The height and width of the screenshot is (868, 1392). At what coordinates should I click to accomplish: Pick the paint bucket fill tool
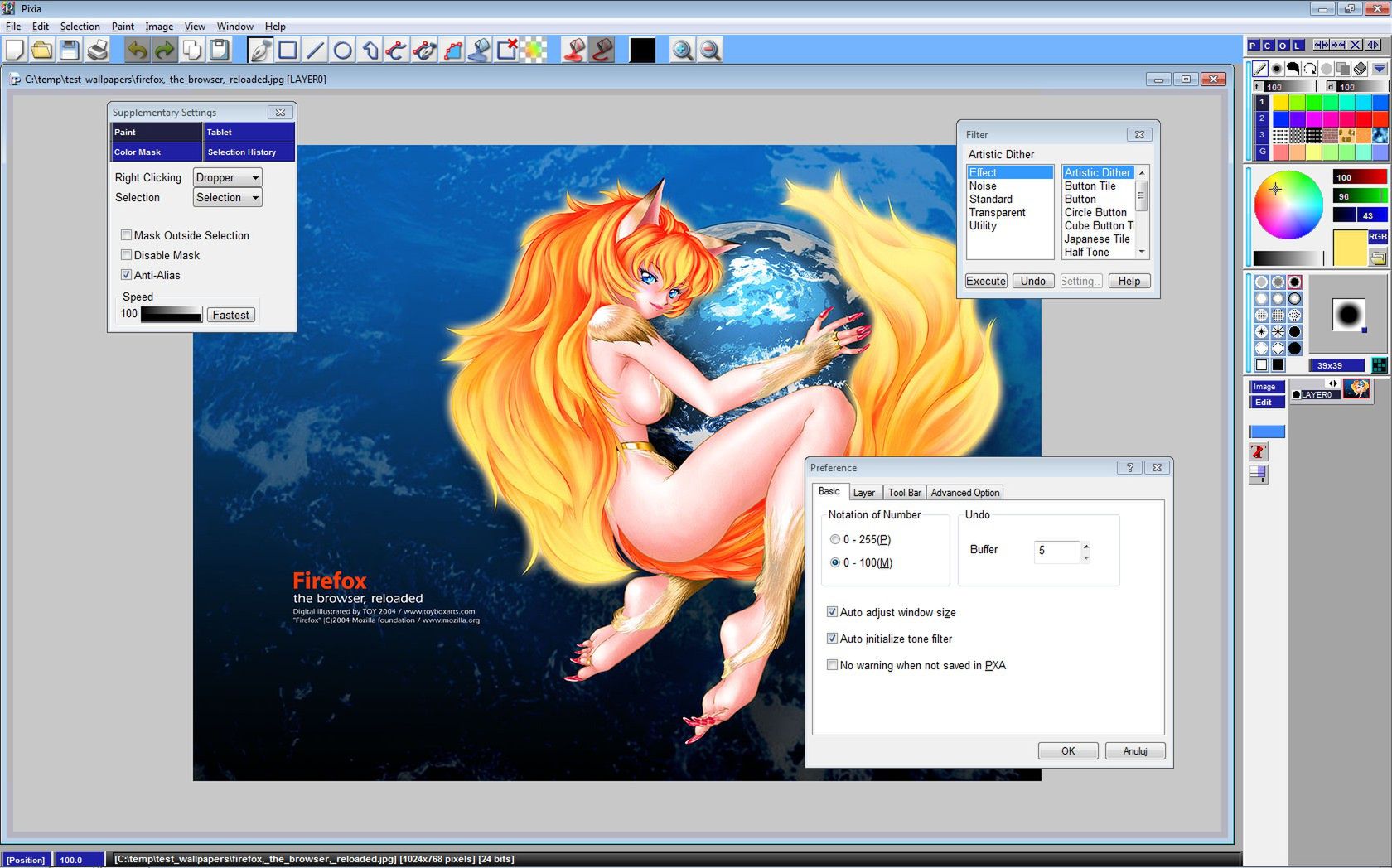480,51
